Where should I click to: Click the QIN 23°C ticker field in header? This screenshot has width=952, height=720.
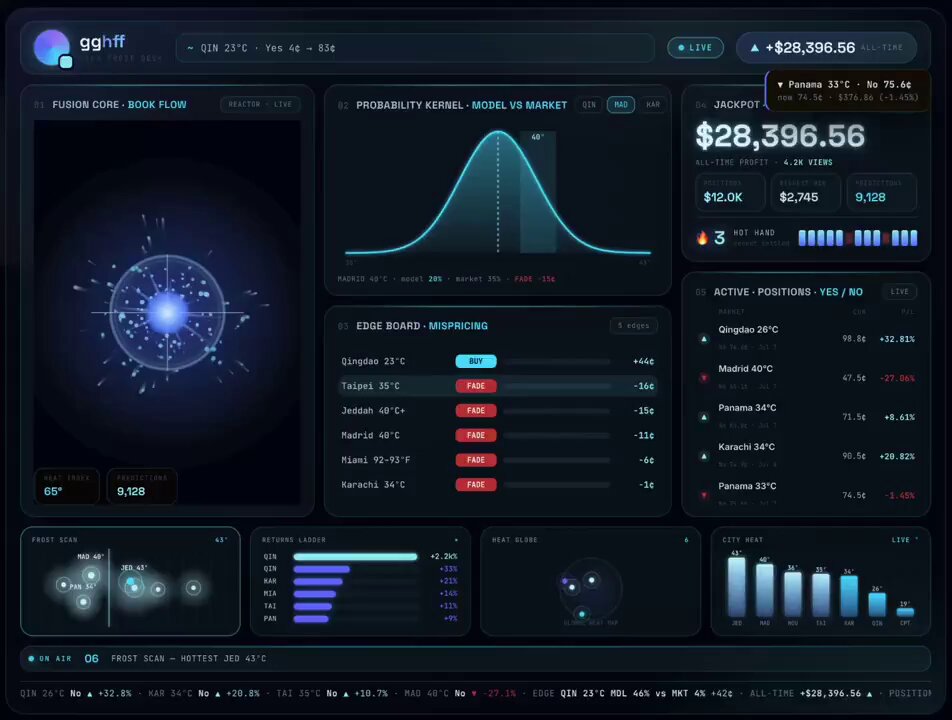click(x=415, y=48)
